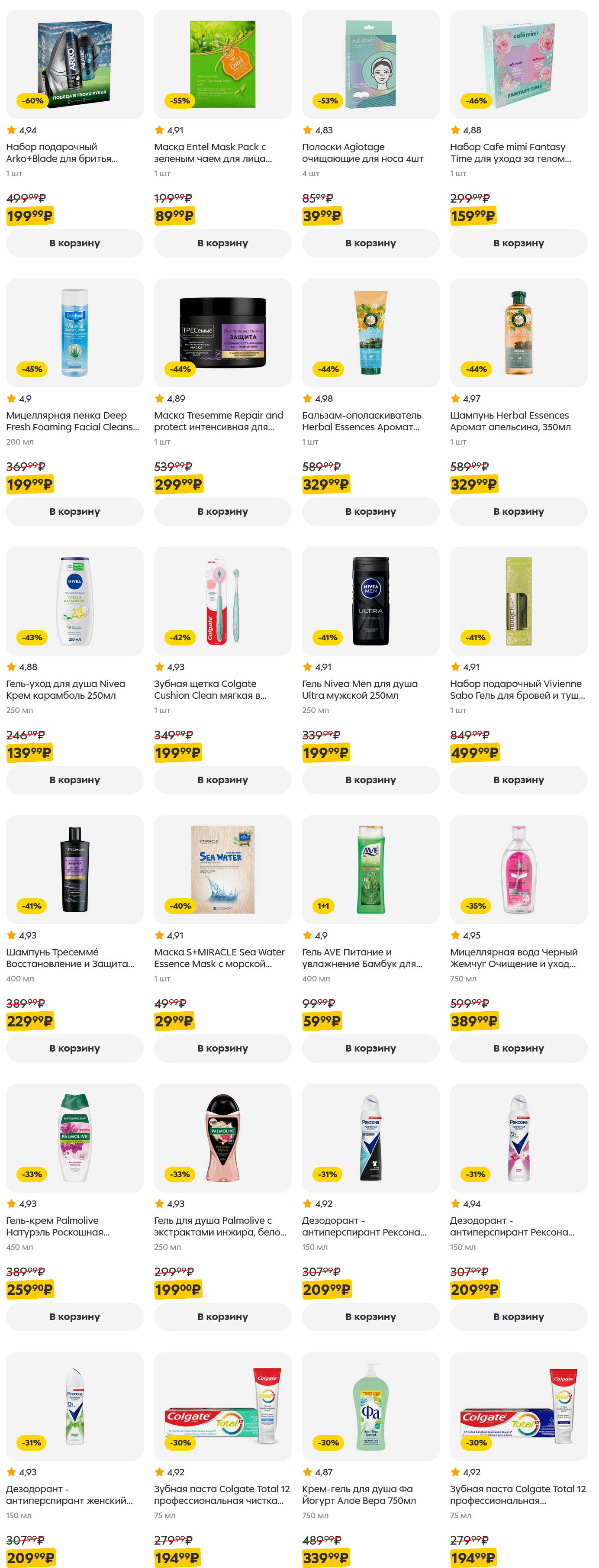This screenshot has width=599, height=1568.
Task: Click the Vivienne Sabo gift set image
Action: point(518,601)
